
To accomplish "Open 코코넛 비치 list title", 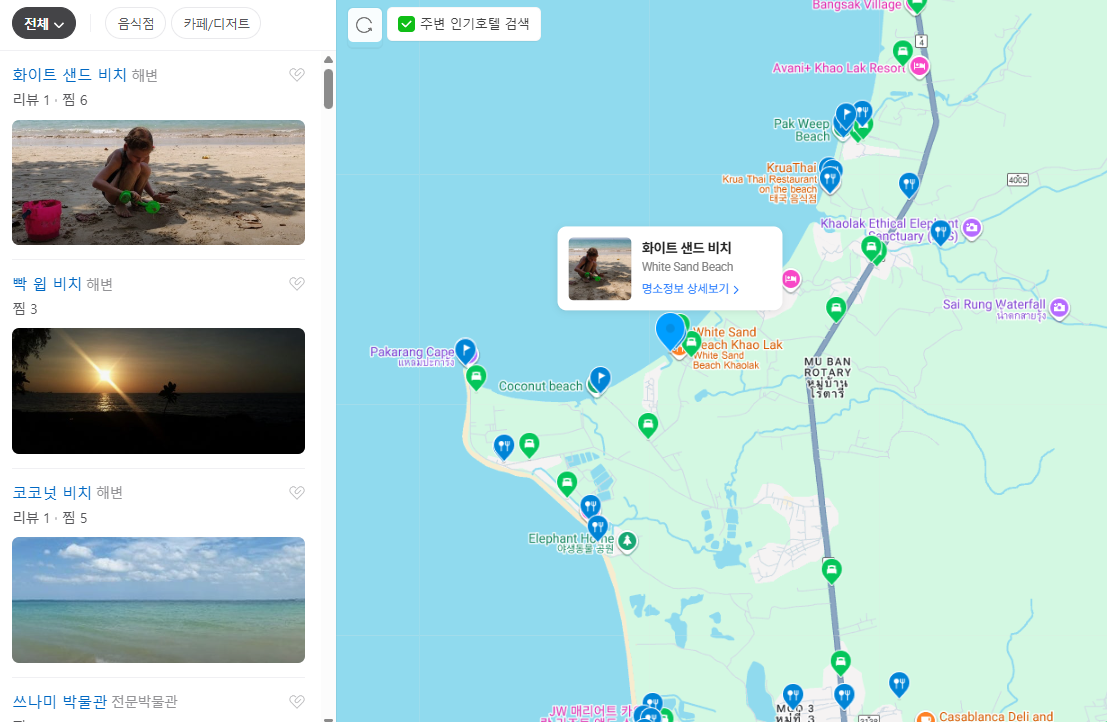I will [52, 493].
